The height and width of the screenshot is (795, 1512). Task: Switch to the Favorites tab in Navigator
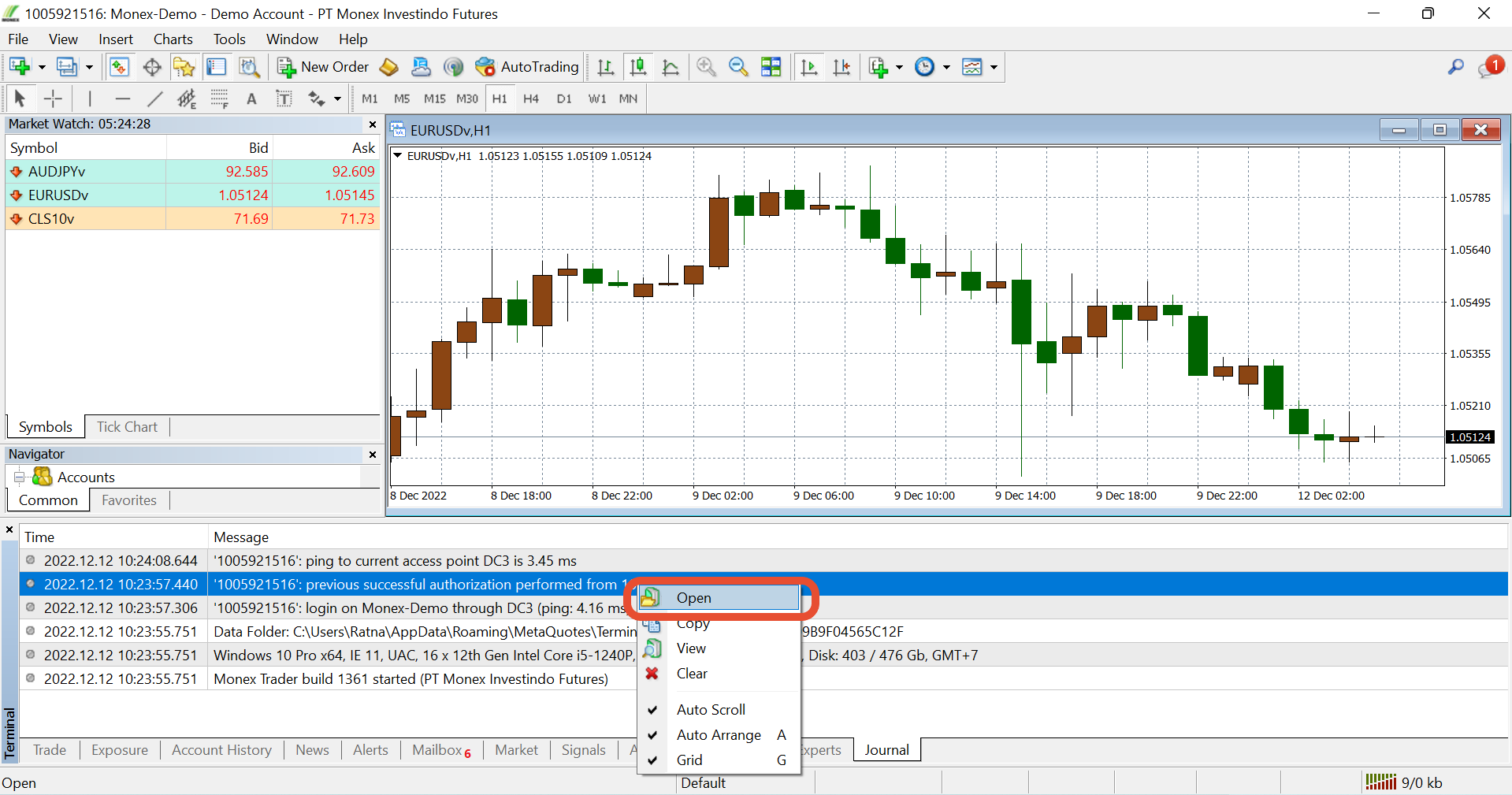click(x=129, y=500)
